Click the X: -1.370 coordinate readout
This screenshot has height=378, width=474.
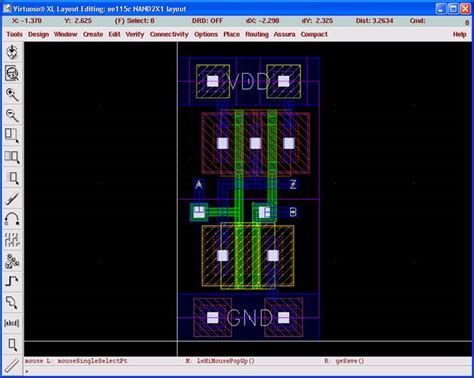pos(27,21)
